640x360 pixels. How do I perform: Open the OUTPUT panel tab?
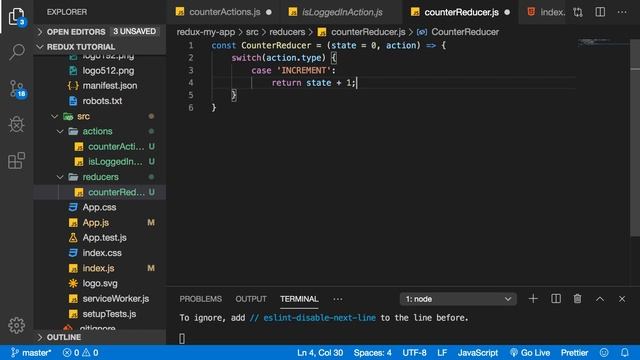[251, 299]
